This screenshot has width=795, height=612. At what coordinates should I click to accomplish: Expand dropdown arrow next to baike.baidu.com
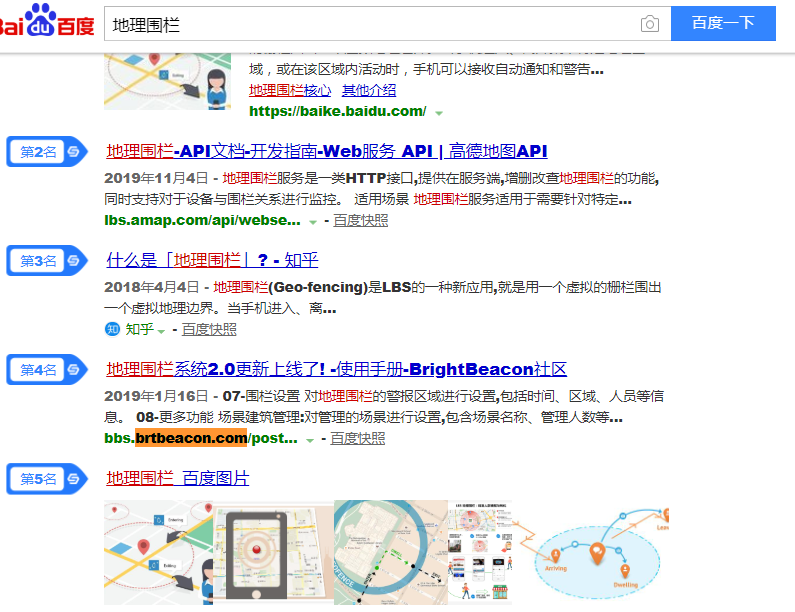[439, 113]
